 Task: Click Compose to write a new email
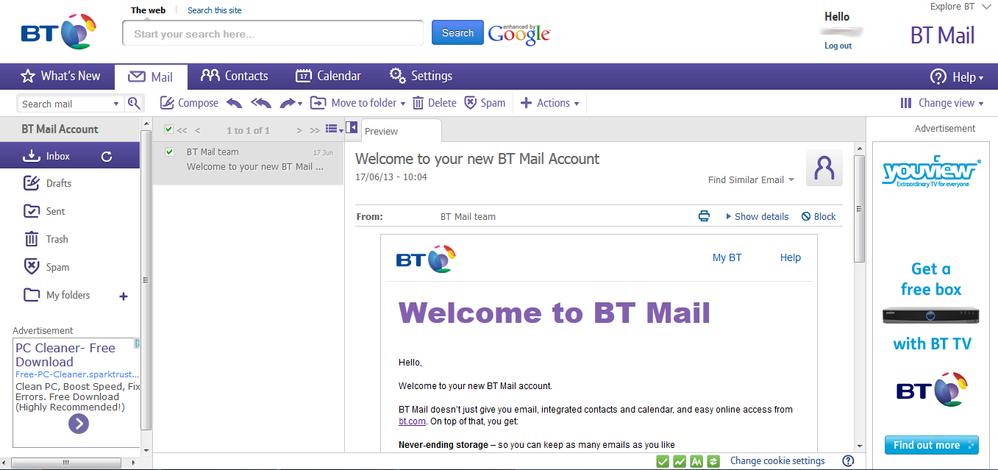pyautogui.click(x=189, y=103)
